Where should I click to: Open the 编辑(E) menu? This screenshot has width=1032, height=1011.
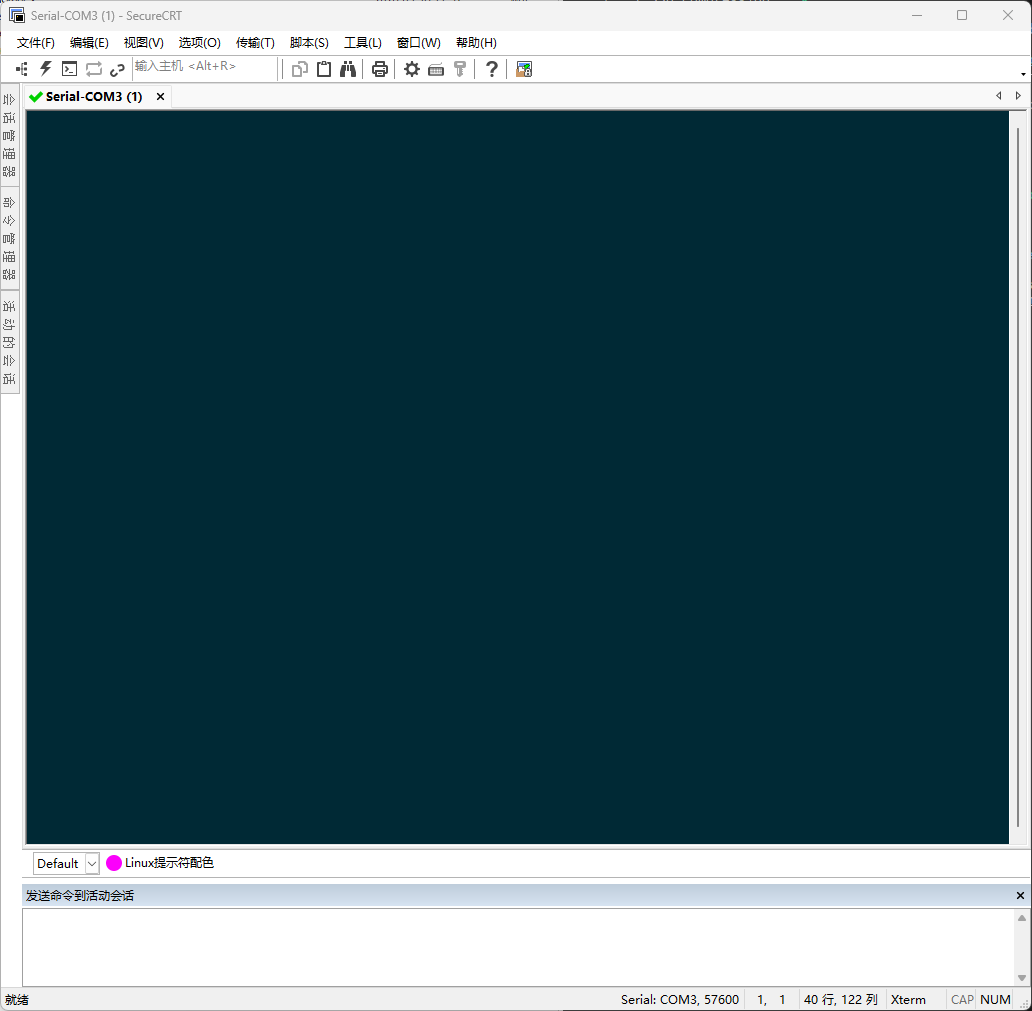tap(89, 43)
